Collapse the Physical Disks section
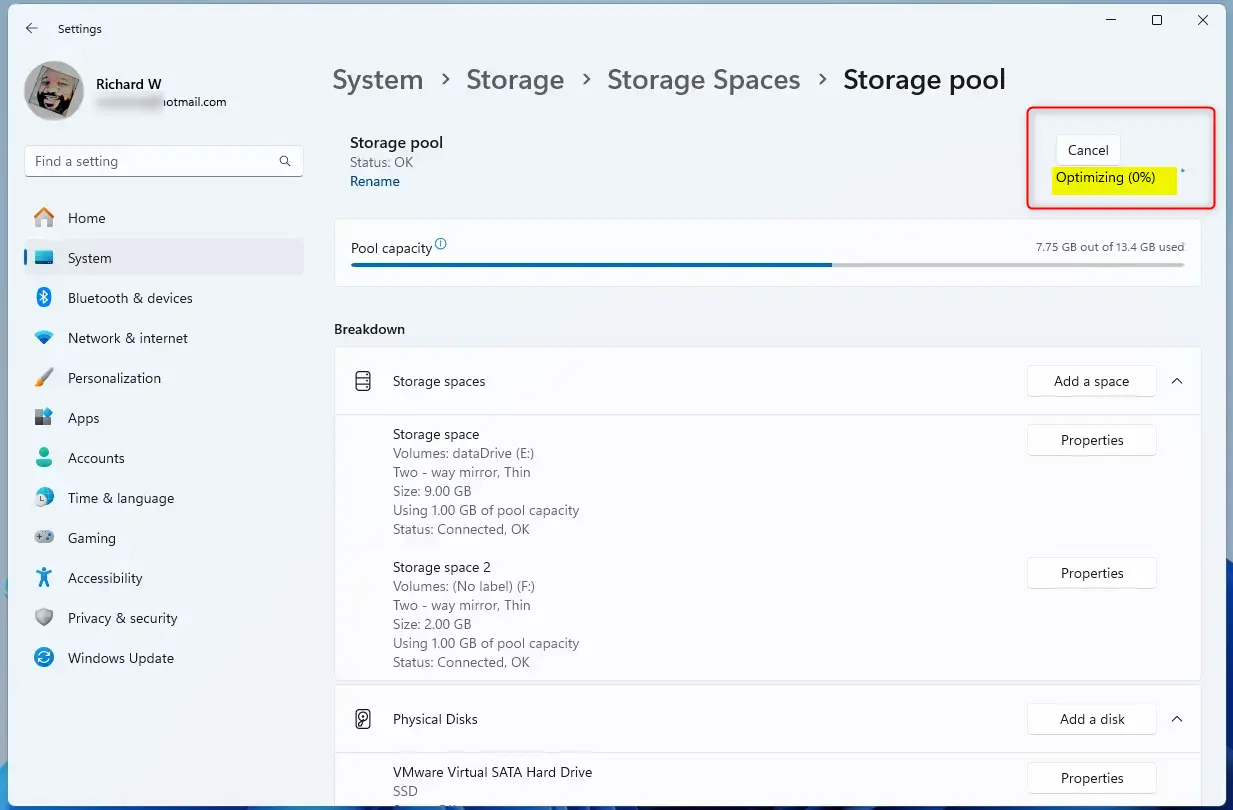 pos(1177,719)
